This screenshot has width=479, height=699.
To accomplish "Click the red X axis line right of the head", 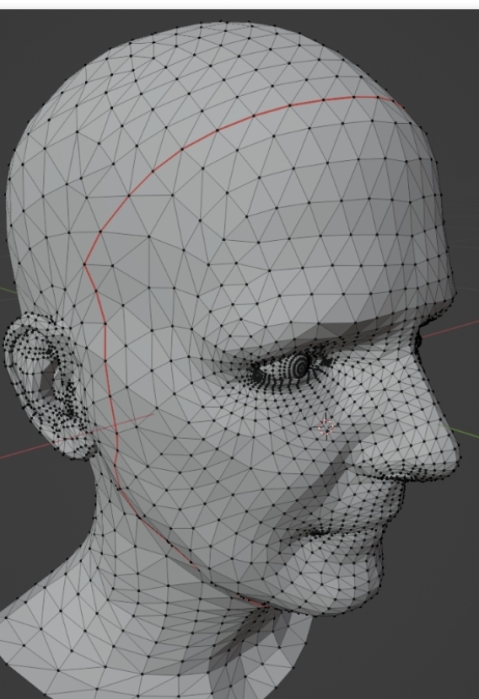I will pyautogui.click(x=450, y=329).
